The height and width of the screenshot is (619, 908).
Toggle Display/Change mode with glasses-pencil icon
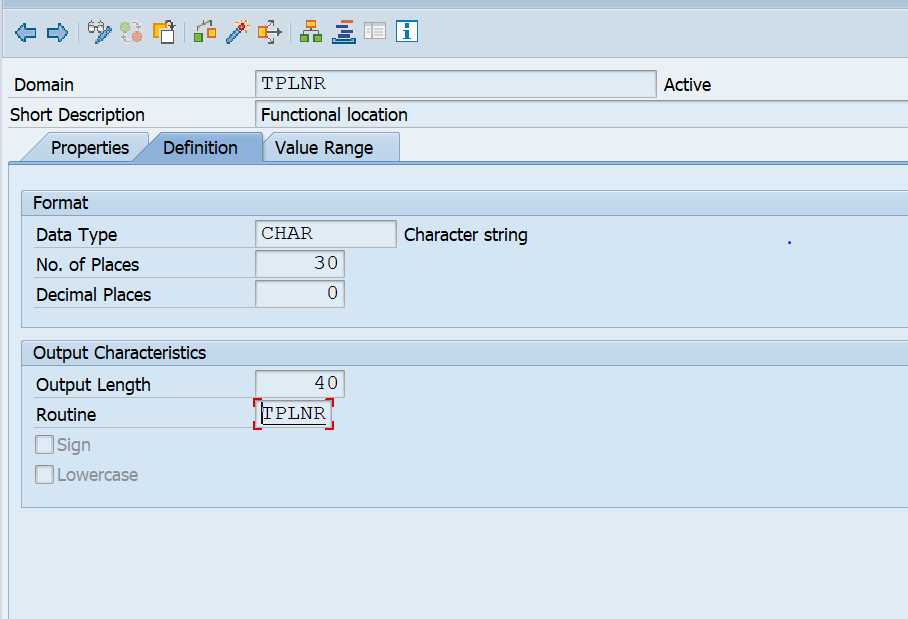point(99,32)
